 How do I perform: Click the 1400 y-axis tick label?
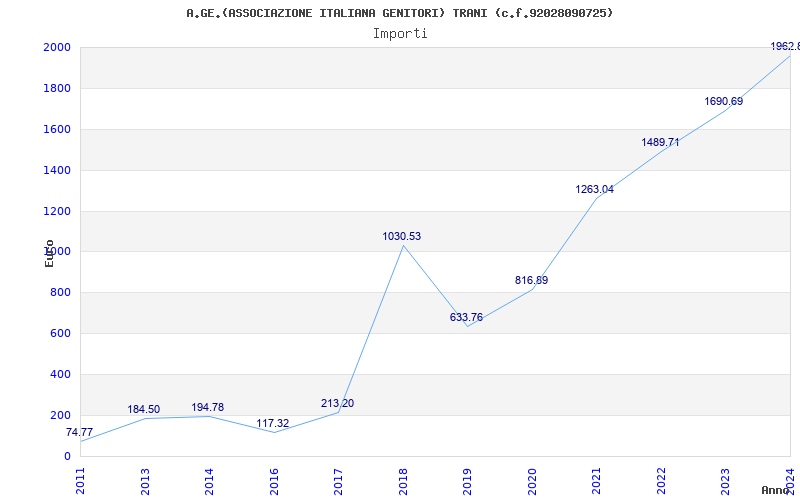pos(57,170)
